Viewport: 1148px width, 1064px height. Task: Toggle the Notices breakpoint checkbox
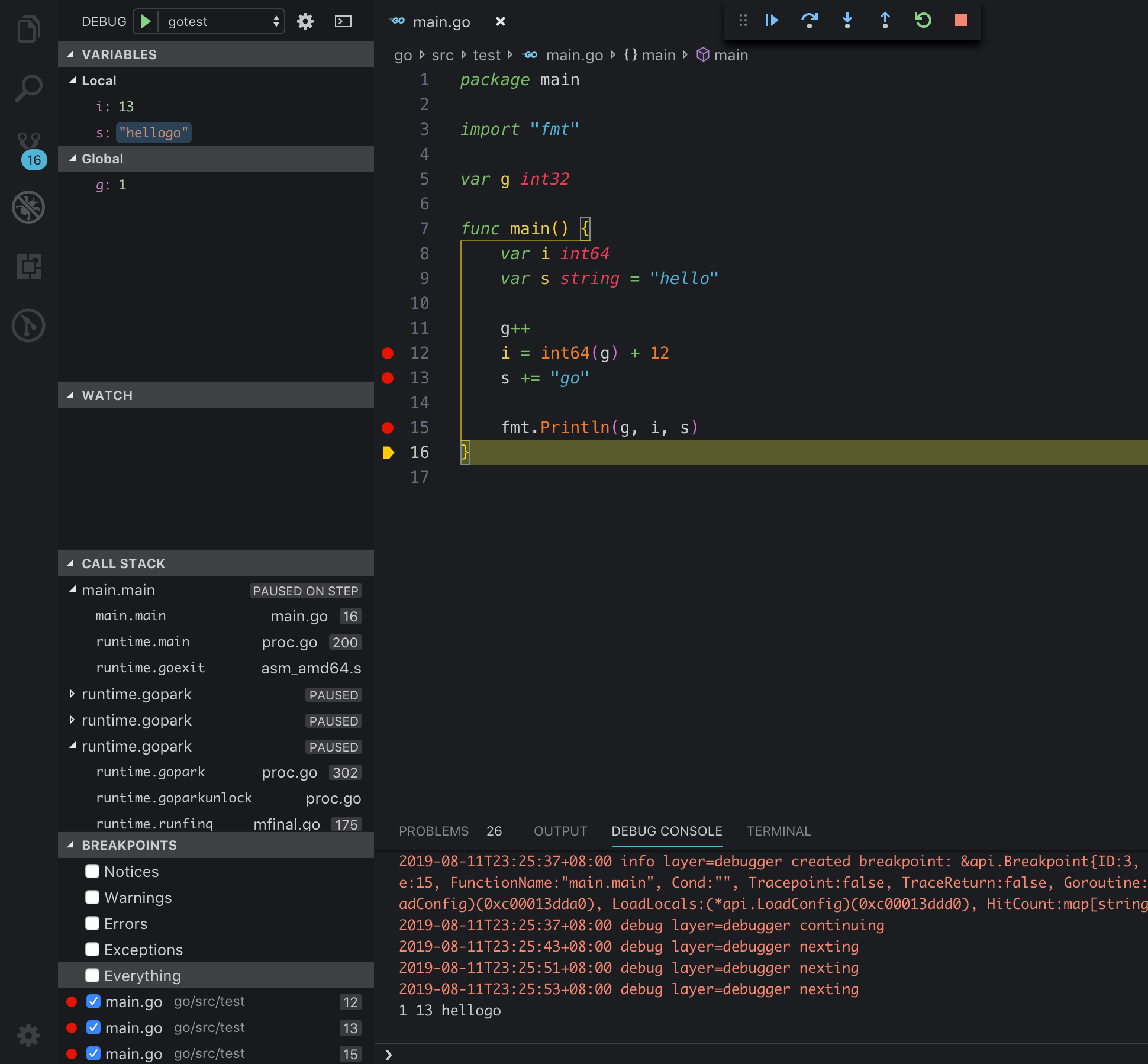pos(92,871)
